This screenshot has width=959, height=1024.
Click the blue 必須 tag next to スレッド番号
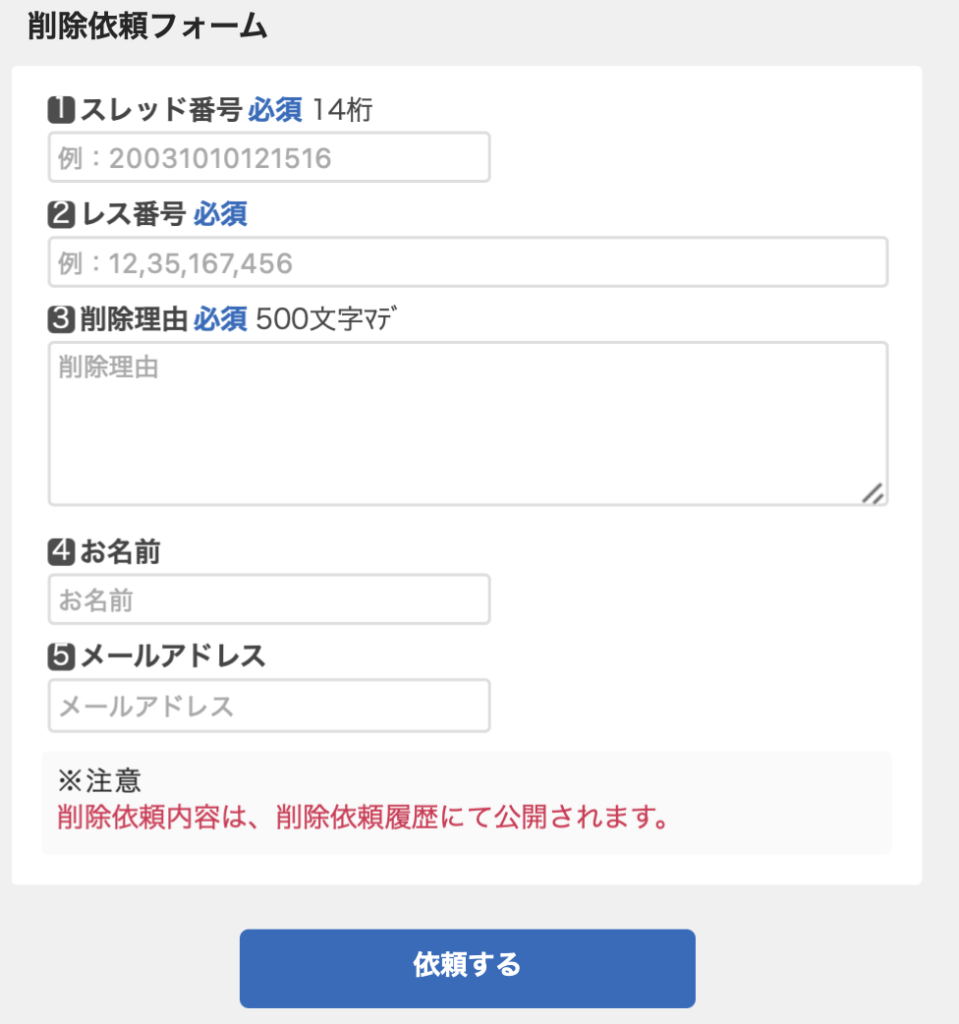click(x=275, y=109)
